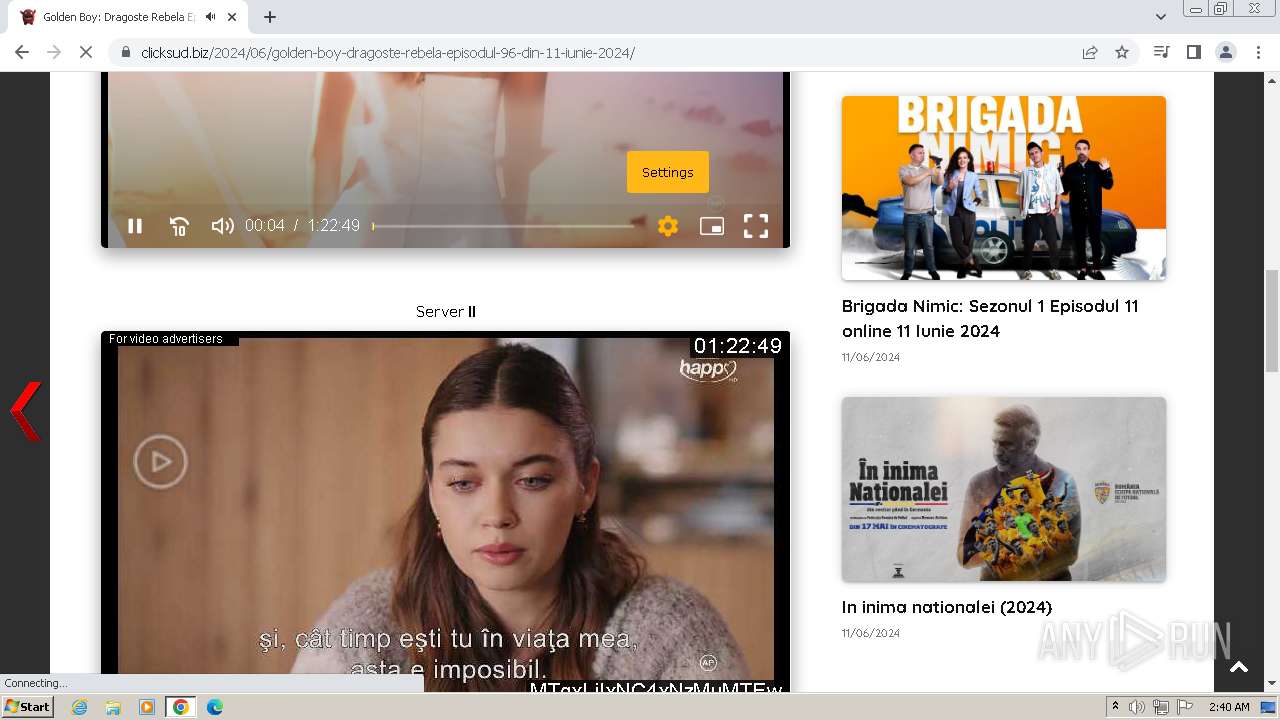Viewport: 1280px width, 720px height.
Task: Click the red left arrow on page edge
Action: (x=26, y=411)
